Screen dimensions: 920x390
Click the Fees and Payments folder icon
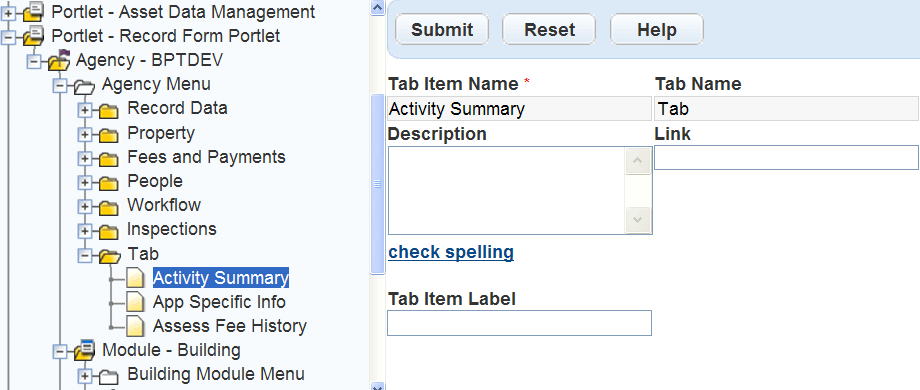109,158
